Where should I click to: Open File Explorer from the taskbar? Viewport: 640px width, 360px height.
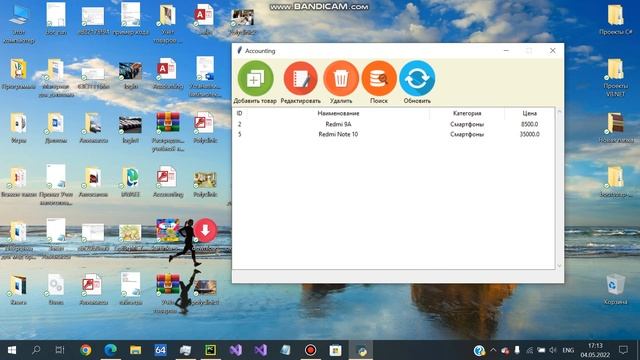pyautogui.click(x=135, y=350)
